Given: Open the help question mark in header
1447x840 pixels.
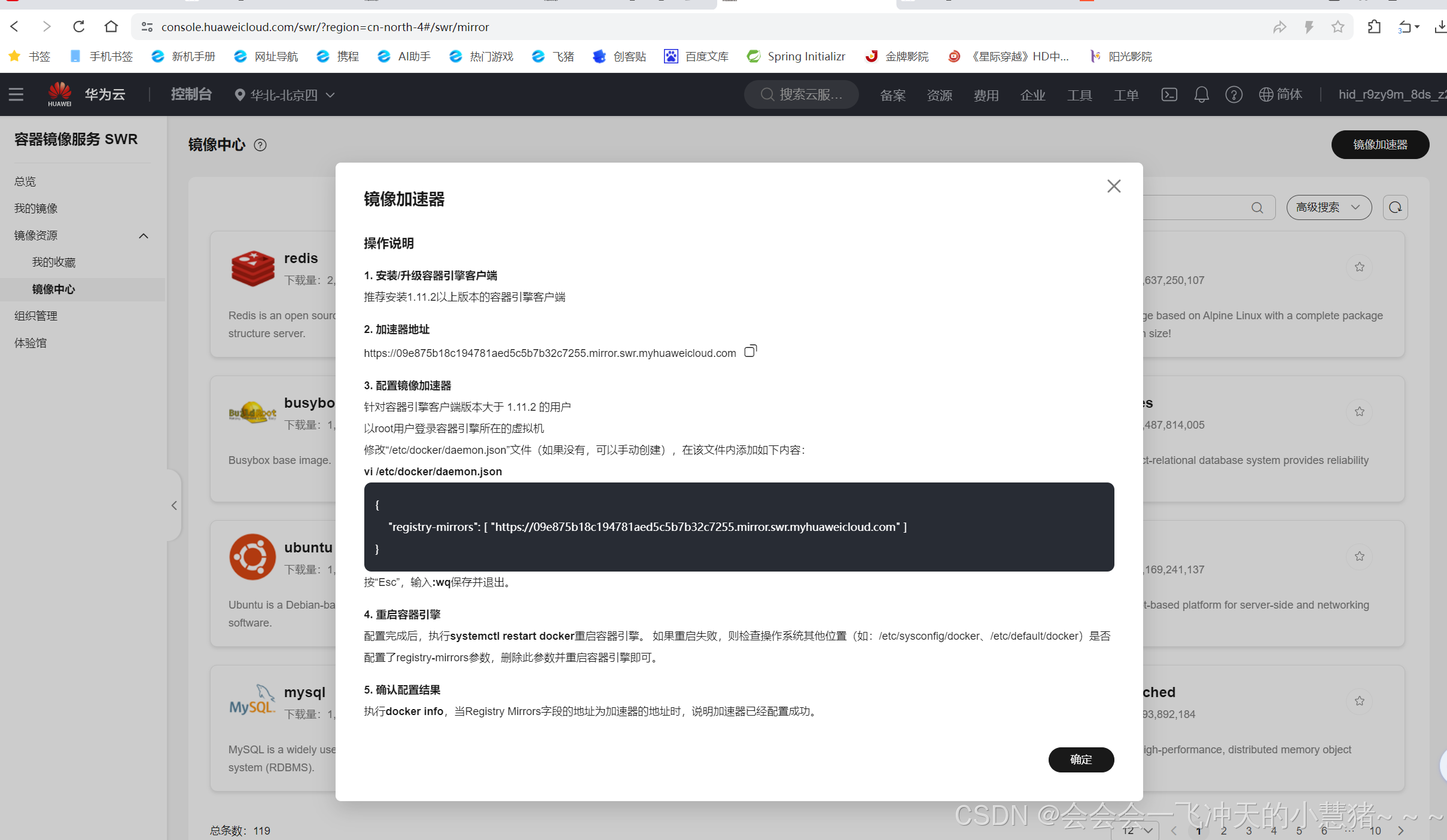Looking at the screenshot, I should pos(1233,94).
